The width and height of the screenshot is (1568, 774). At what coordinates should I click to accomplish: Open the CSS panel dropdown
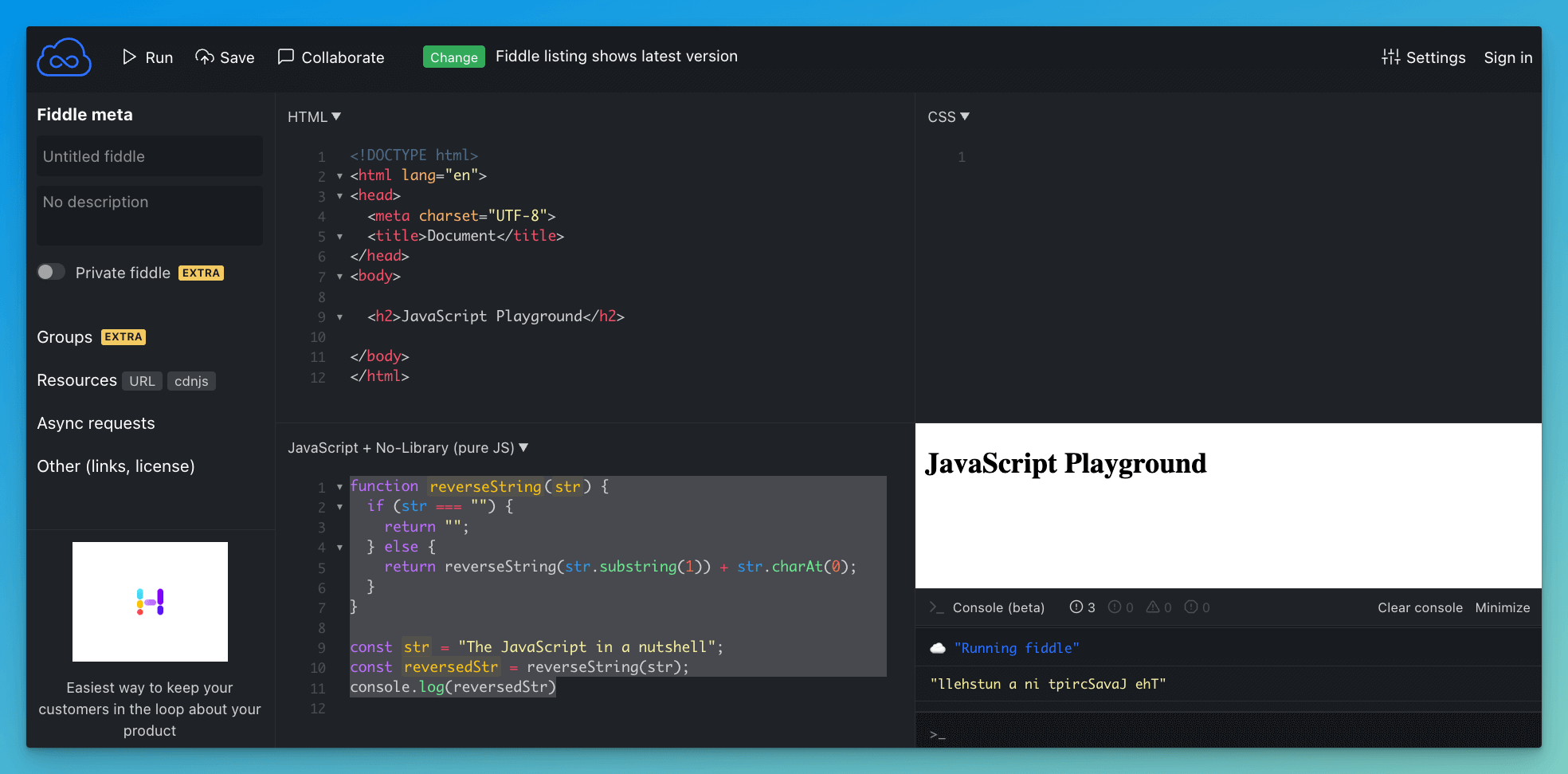tap(965, 116)
